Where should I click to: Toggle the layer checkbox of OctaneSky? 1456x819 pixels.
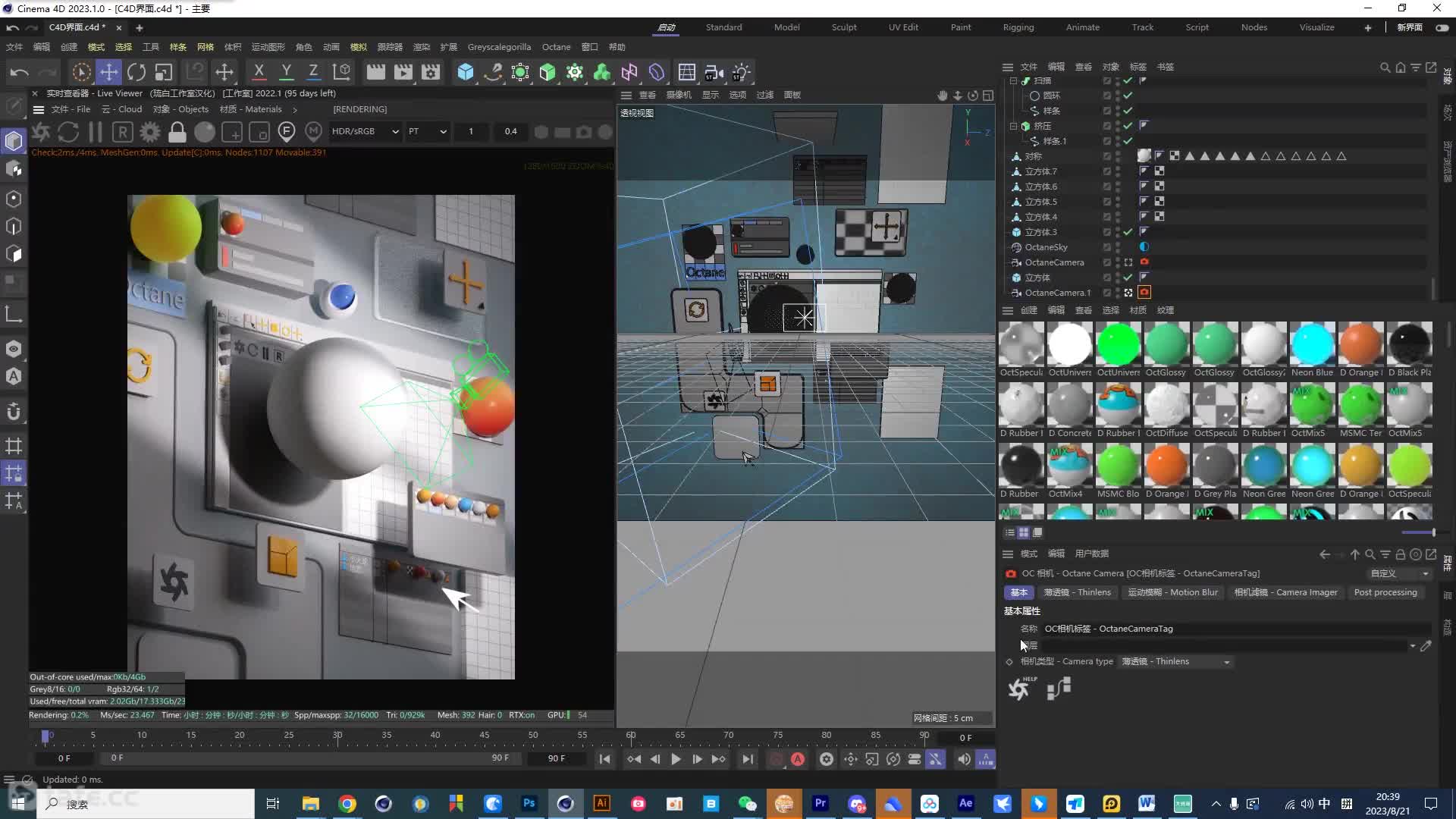1107,247
